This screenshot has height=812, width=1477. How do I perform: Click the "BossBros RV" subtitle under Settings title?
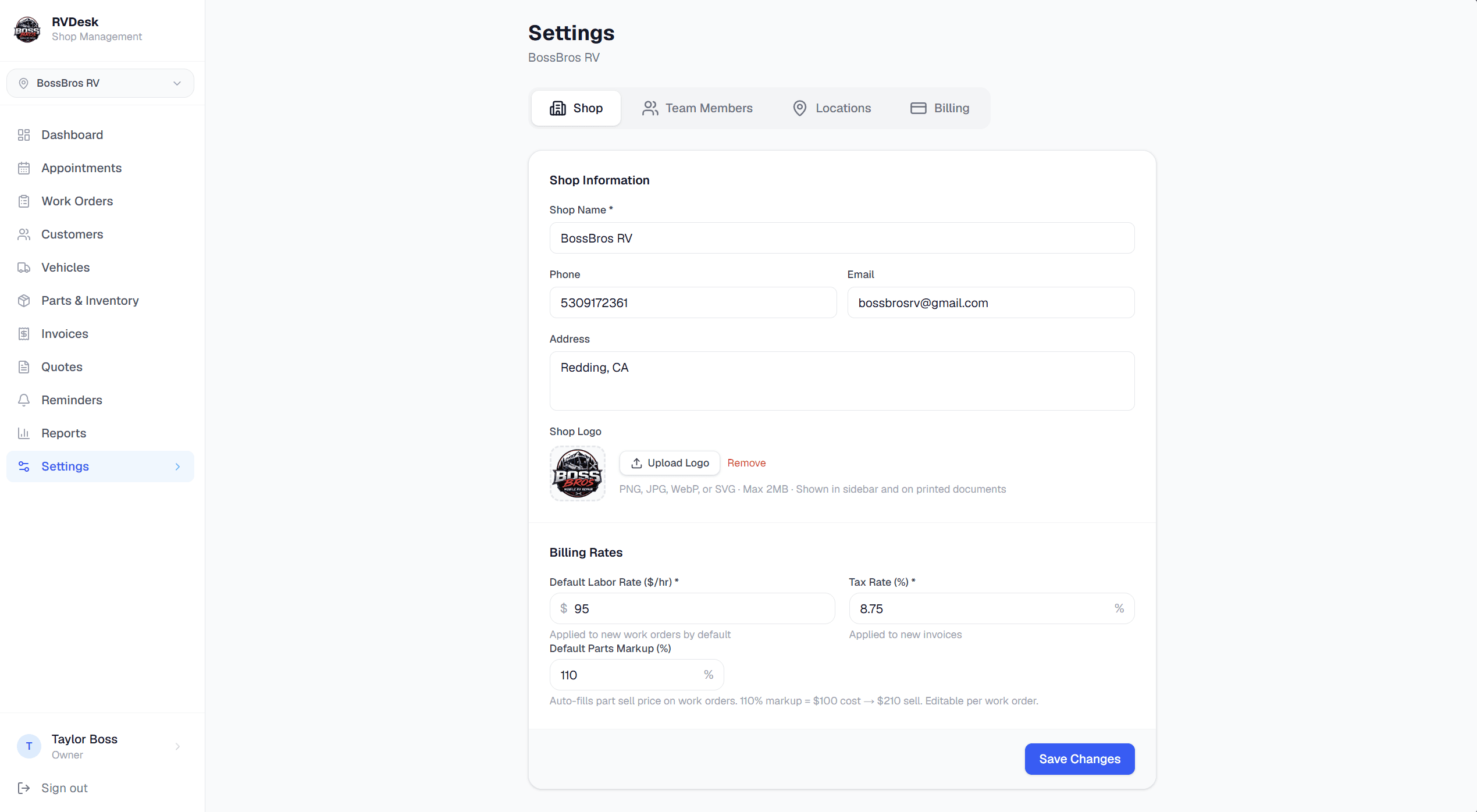[564, 58]
